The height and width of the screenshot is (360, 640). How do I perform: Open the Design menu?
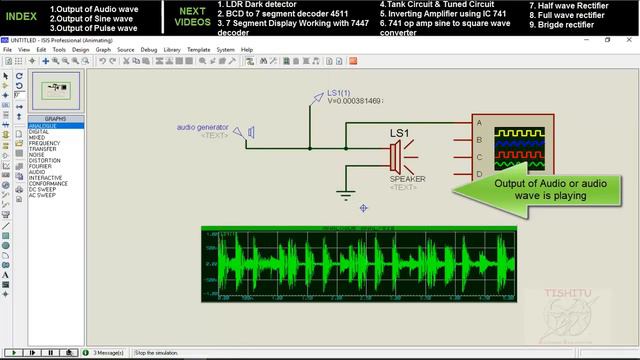click(x=80, y=50)
